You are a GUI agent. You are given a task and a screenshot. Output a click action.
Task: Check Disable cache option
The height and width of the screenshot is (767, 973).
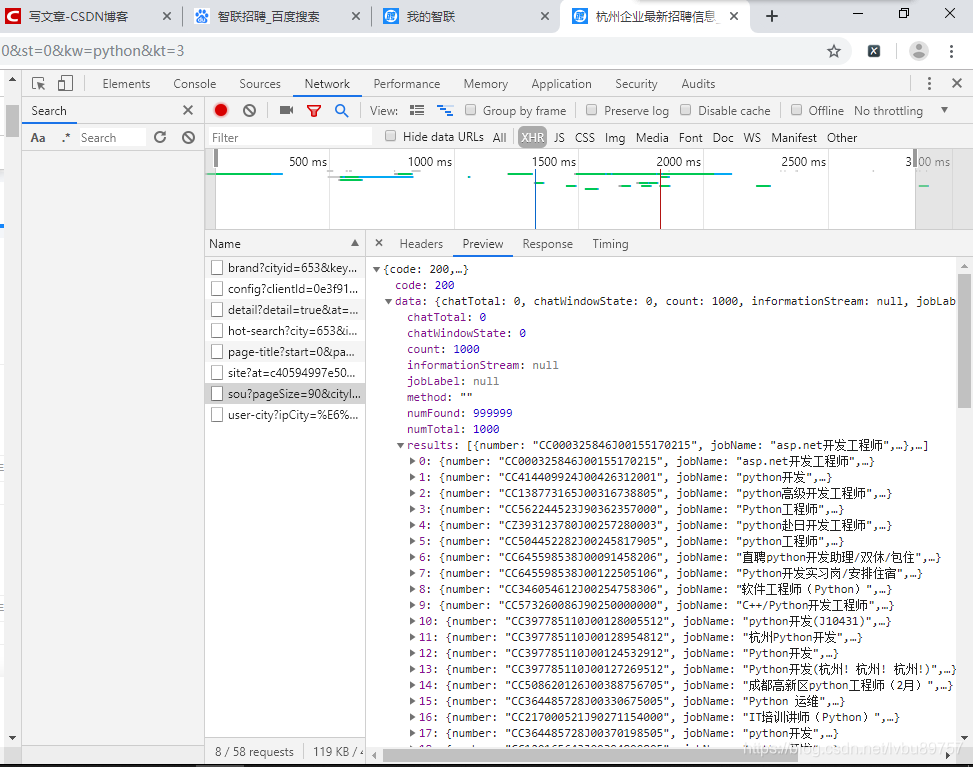tap(686, 110)
